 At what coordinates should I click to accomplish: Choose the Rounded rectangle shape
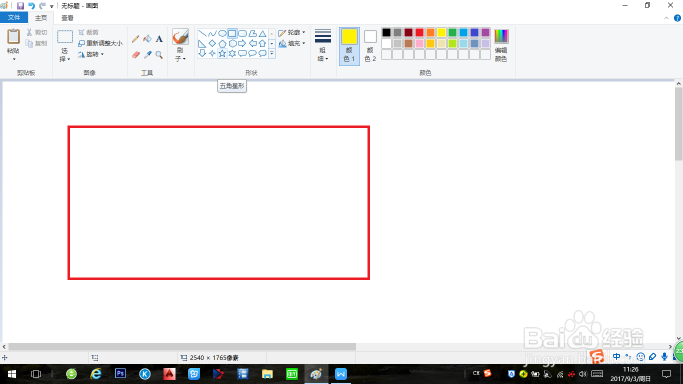tap(242, 34)
